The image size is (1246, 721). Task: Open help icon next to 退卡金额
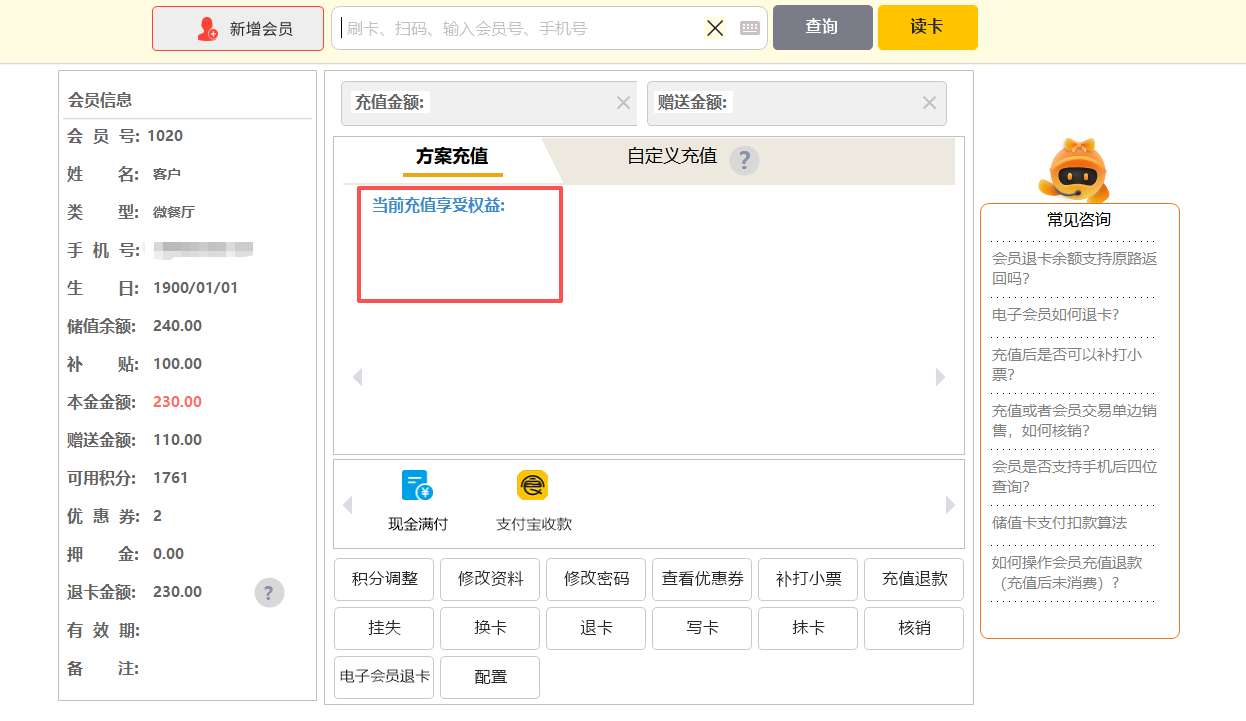pos(269,592)
